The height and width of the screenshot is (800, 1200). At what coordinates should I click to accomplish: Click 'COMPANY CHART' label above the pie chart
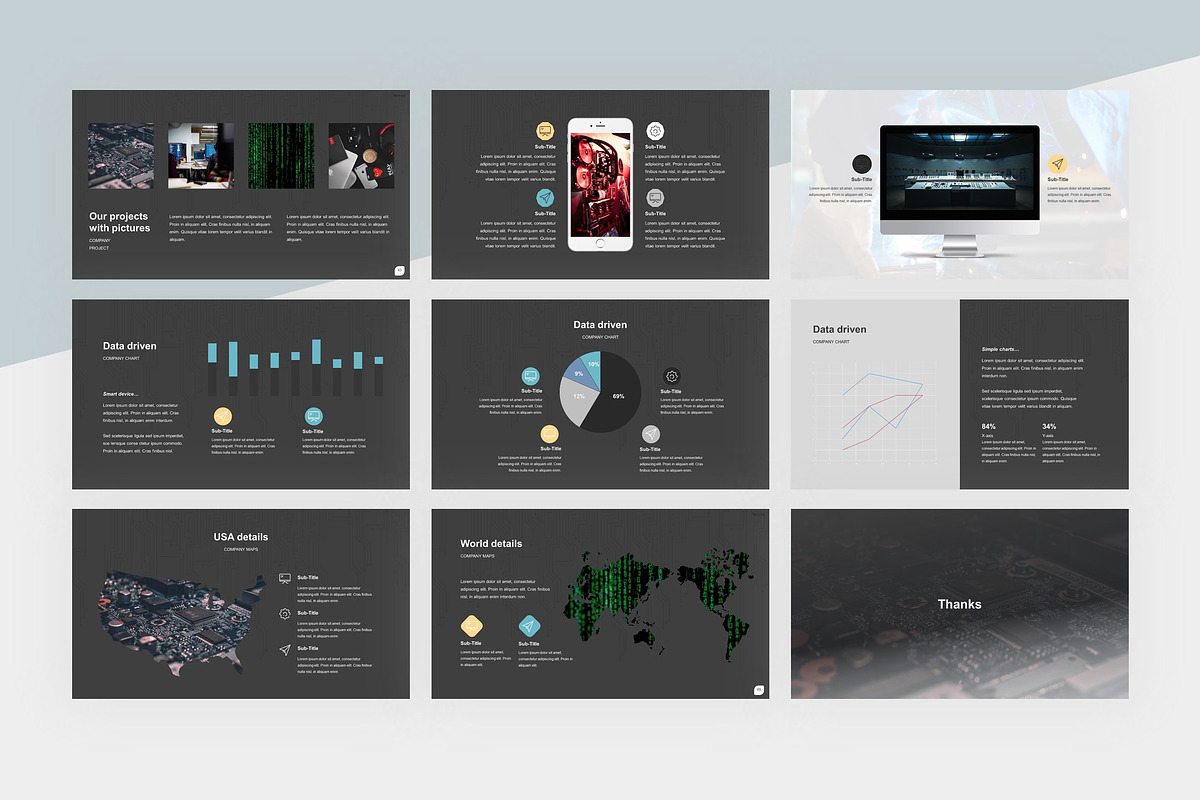click(x=600, y=337)
